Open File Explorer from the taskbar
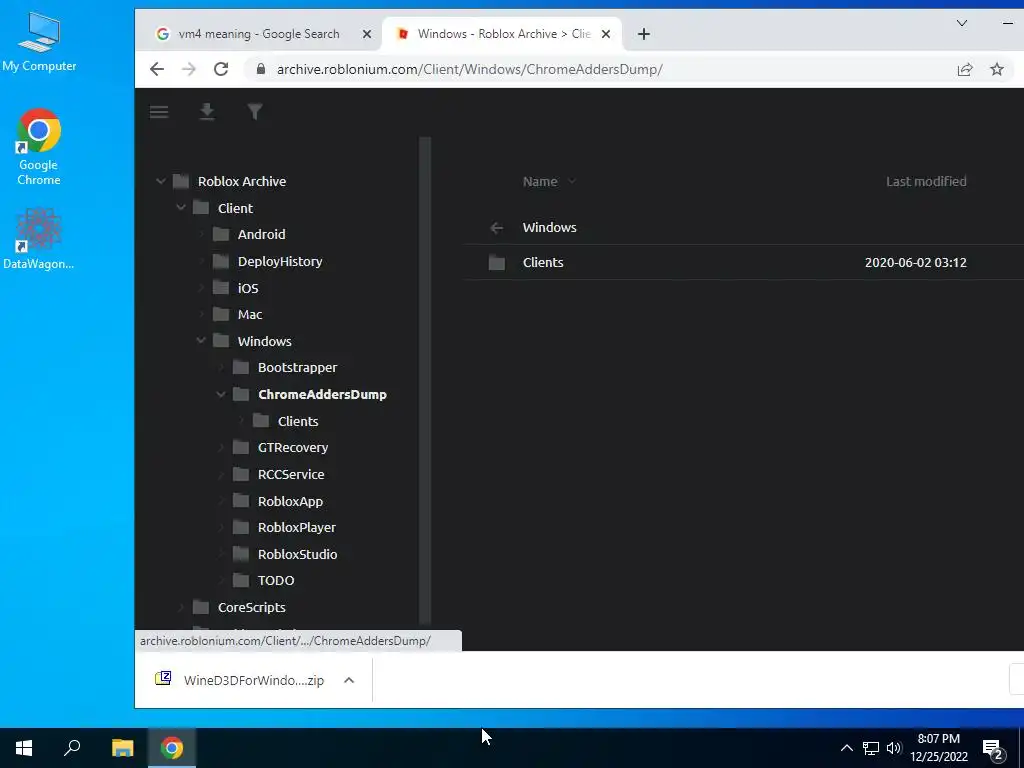The height and width of the screenshot is (768, 1024). (122, 748)
